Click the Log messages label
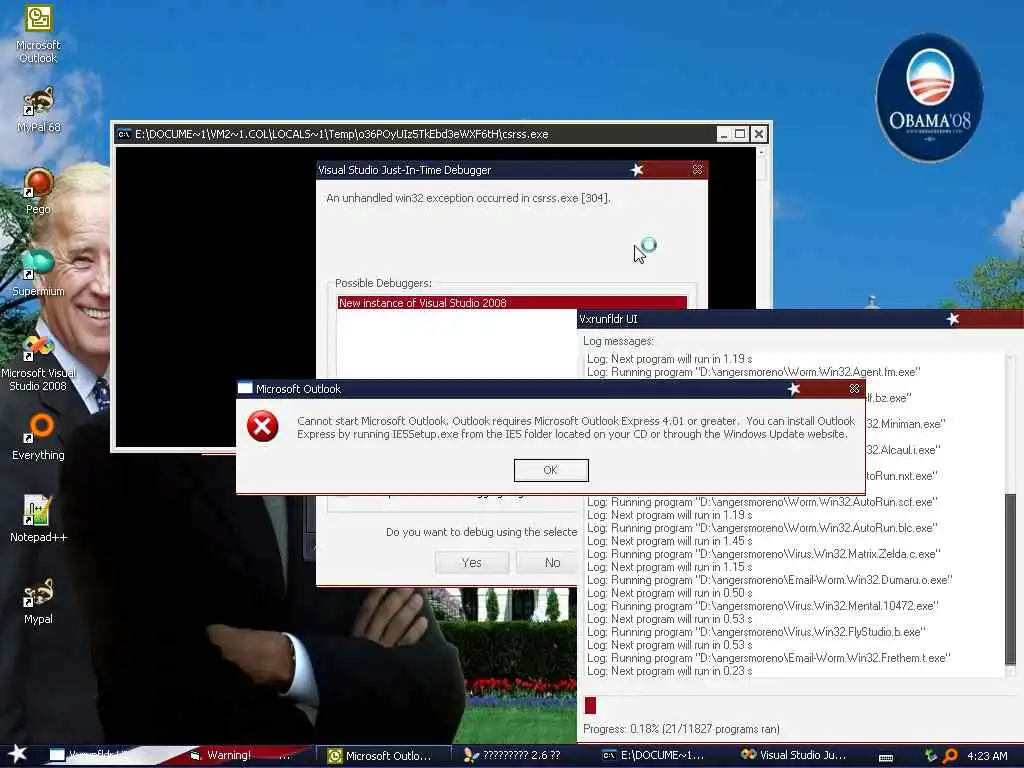1024x768 pixels. [618, 341]
